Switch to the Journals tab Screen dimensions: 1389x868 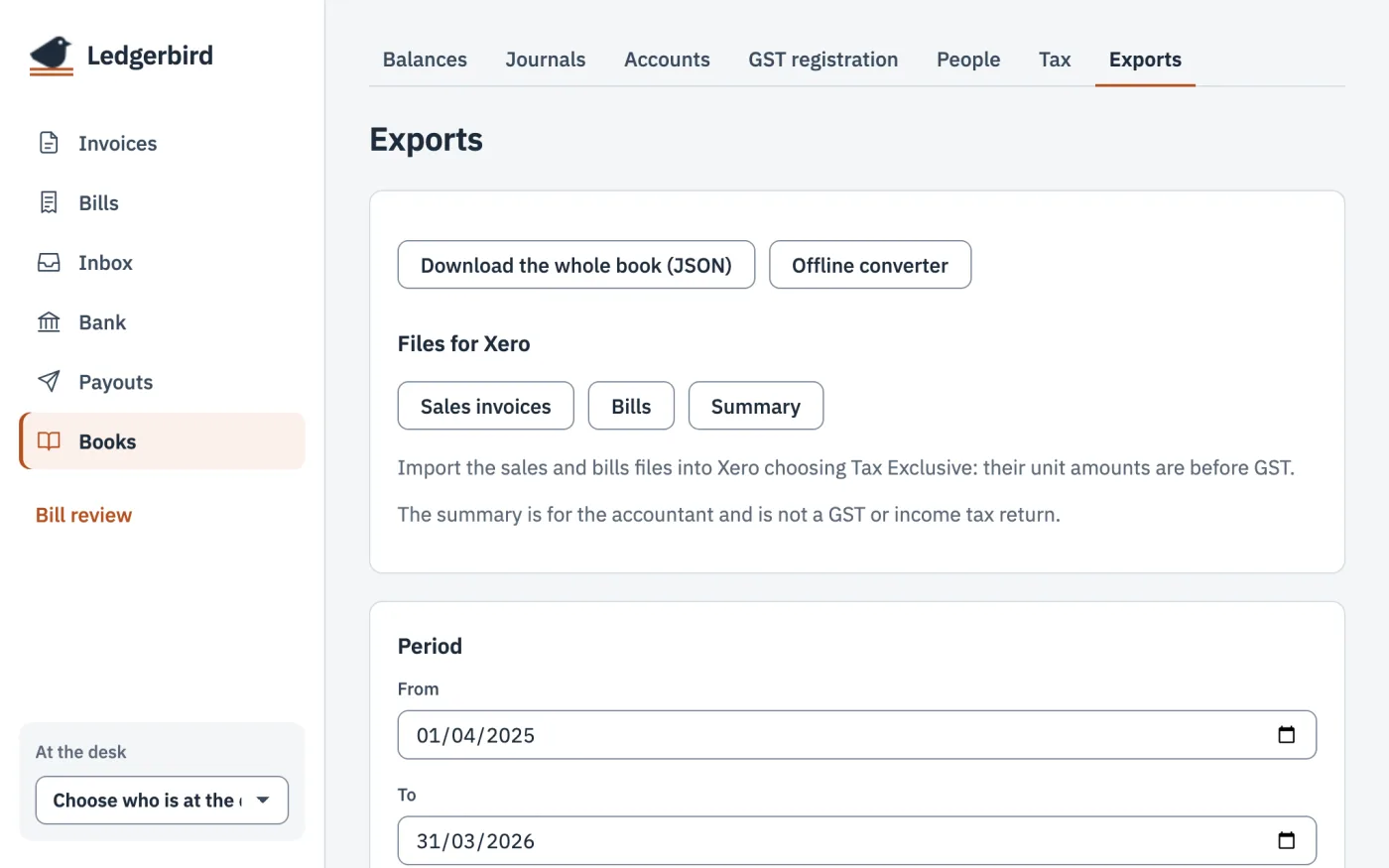[x=546, y=60]
